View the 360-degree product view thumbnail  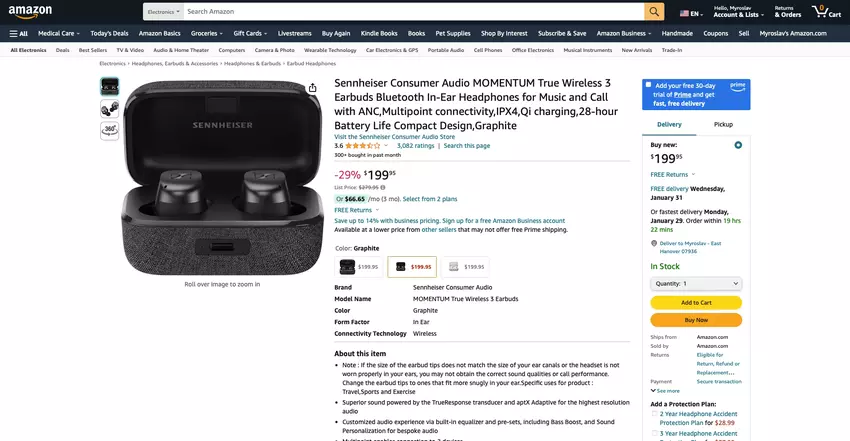(110, 131)
